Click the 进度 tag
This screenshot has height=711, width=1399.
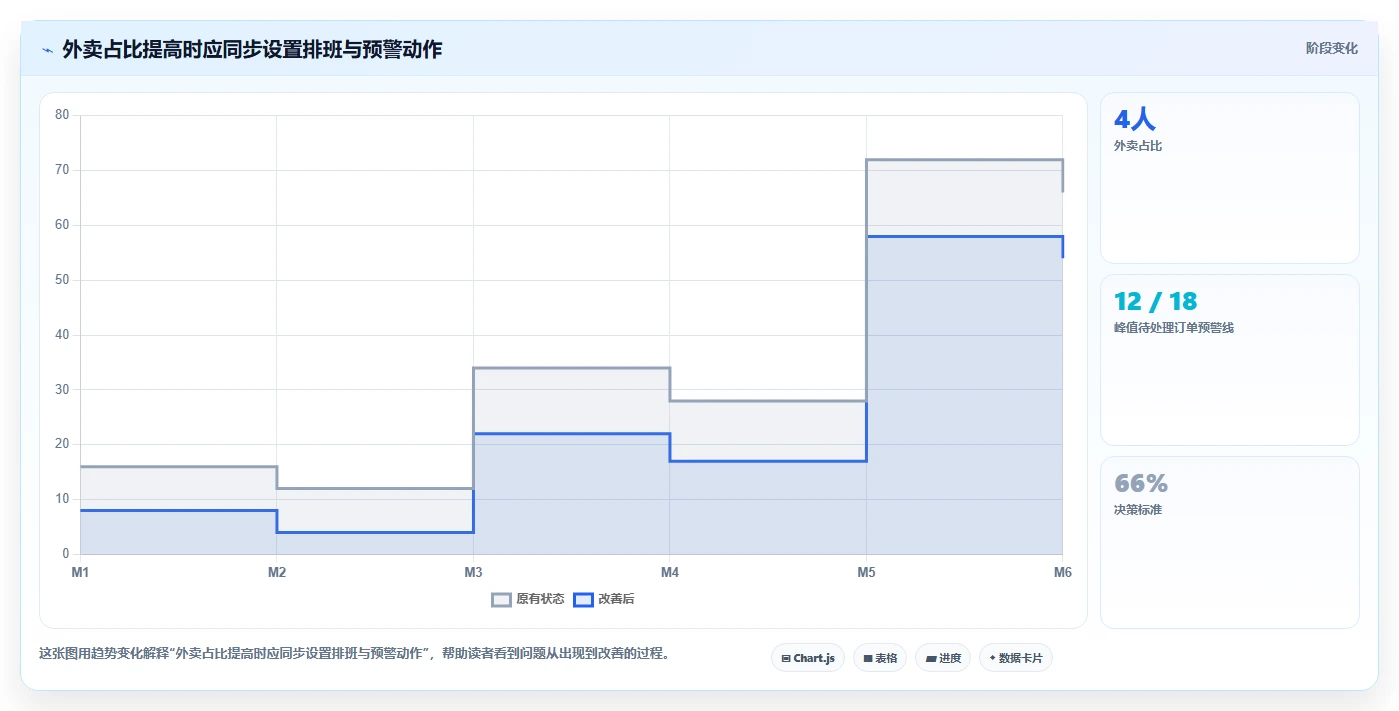click(x=943, y=658)
